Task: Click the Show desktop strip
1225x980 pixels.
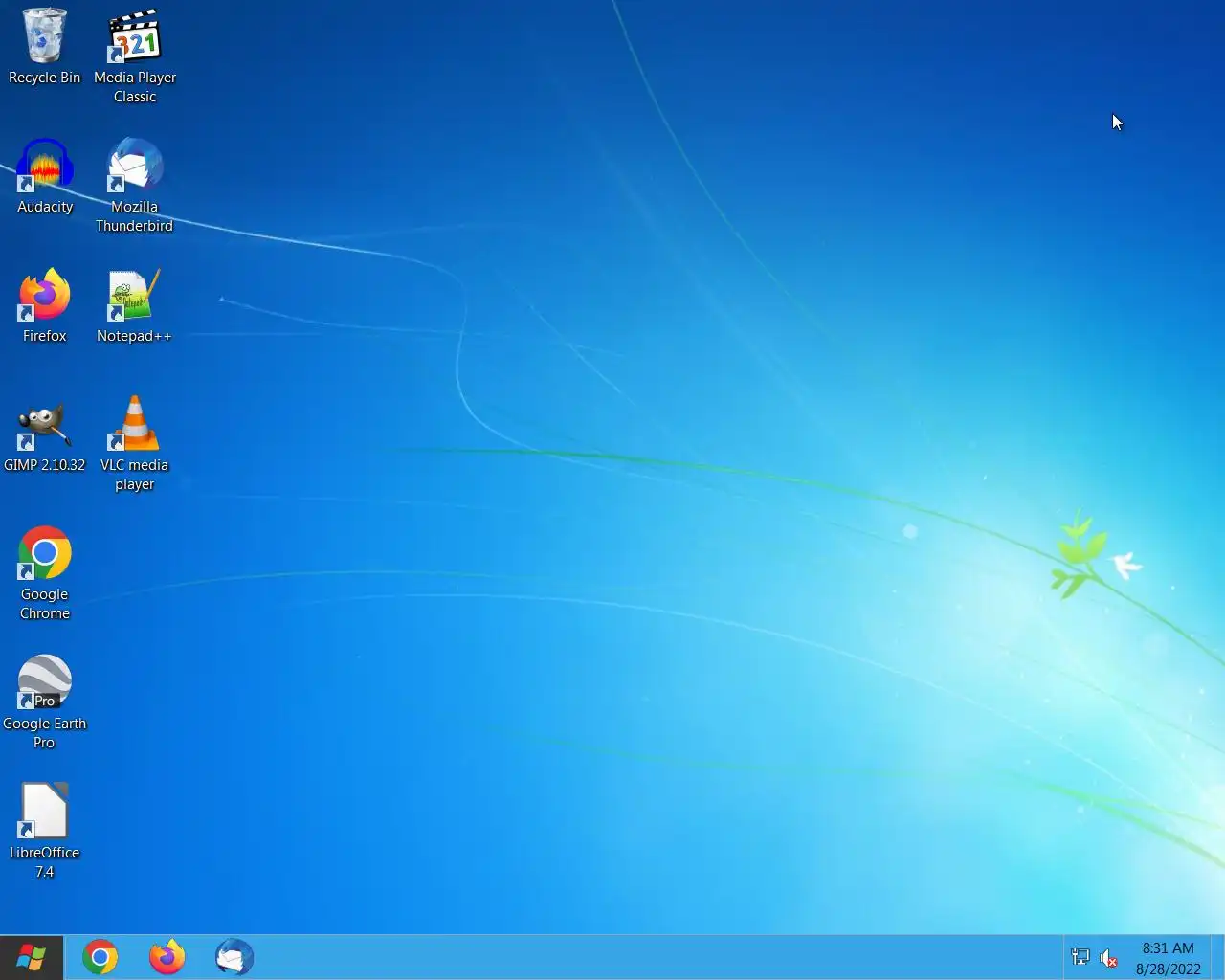Action: pos(1218,957)
